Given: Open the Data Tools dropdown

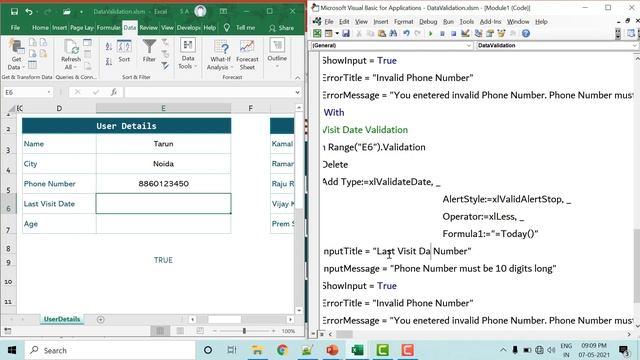Looking at the screenshot, I should coord(188,55).
